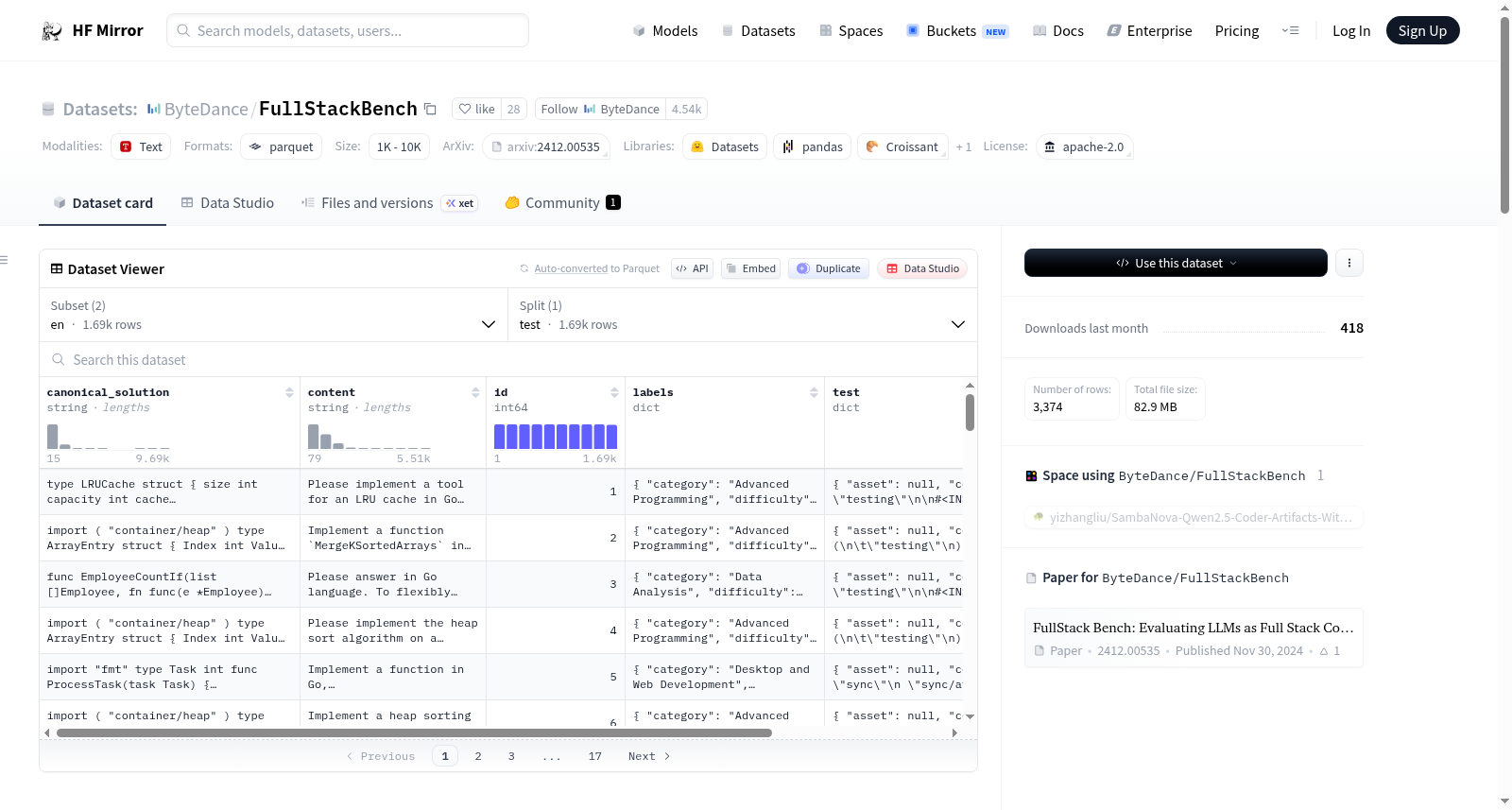Click the LRUCache struct table cell
The width and height of the screenshot is (1512, 810).
169,491
